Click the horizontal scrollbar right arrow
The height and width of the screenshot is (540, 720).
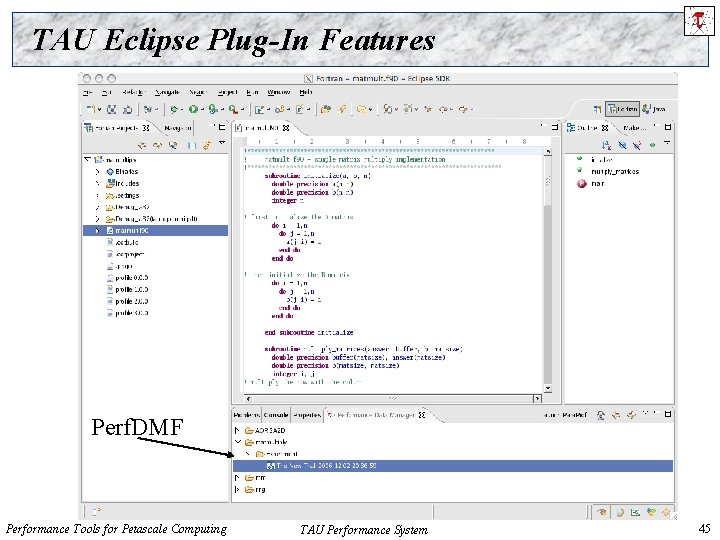537,399
